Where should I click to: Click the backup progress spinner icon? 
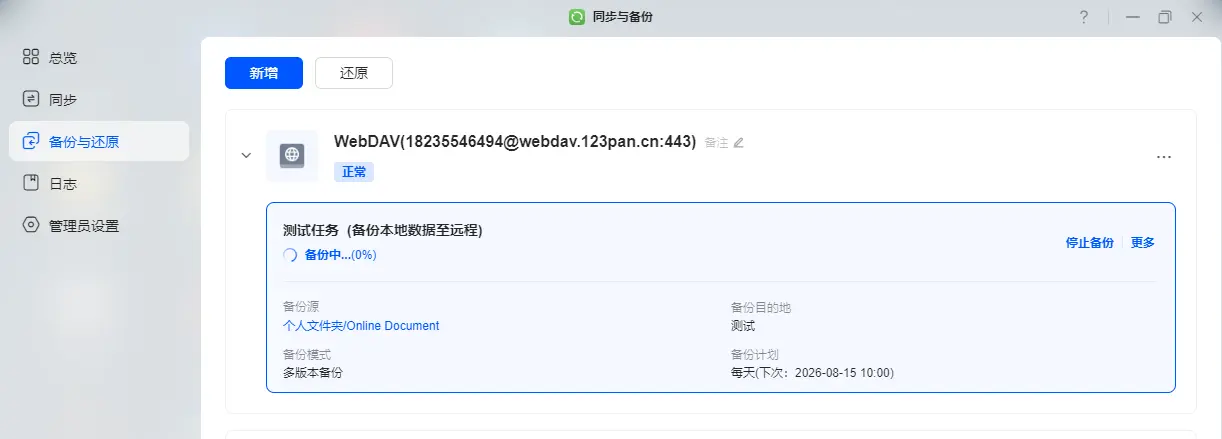(x=290, y=255)
